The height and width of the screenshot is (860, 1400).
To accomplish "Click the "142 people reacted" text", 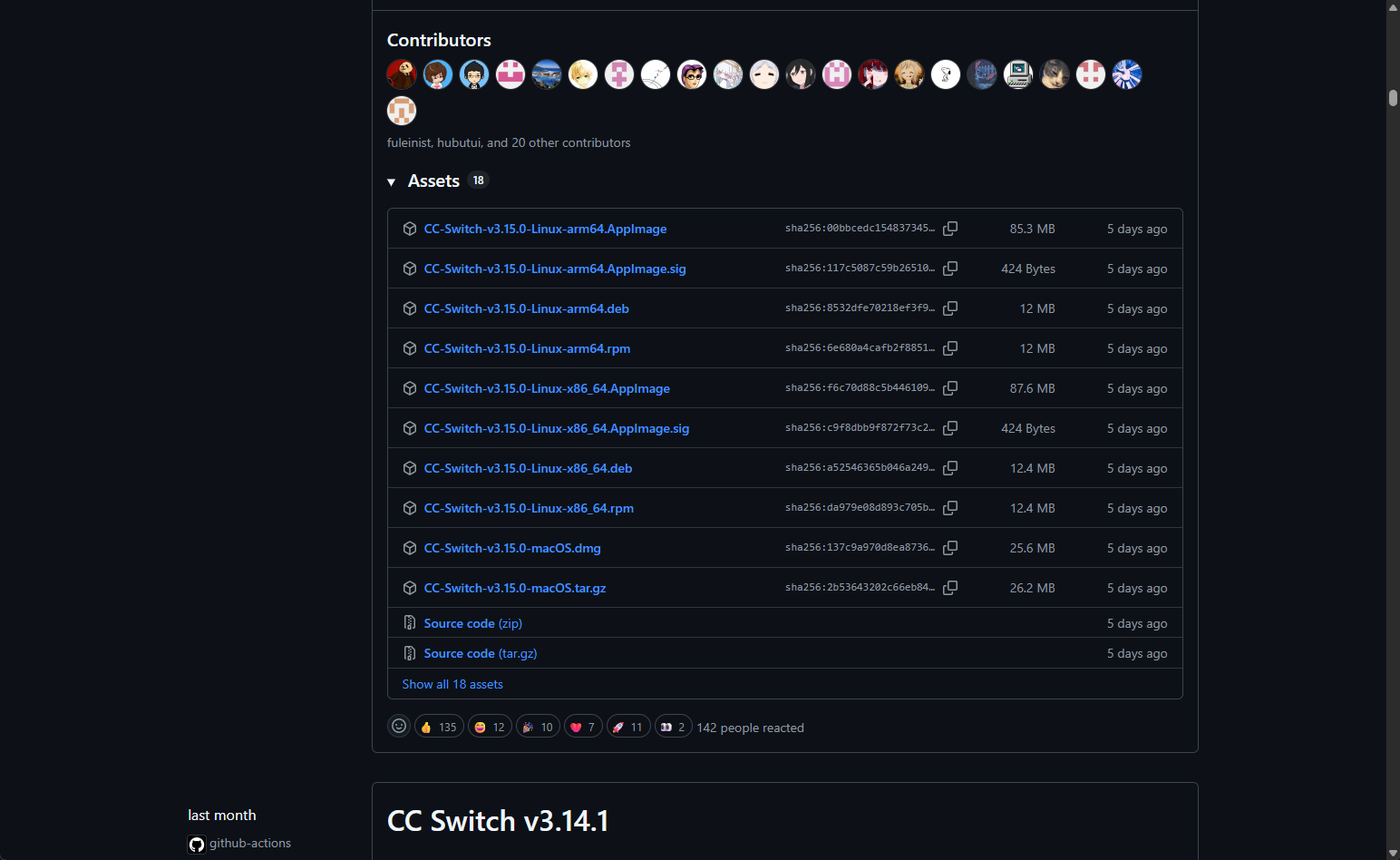I will click(x=750, y=728).
